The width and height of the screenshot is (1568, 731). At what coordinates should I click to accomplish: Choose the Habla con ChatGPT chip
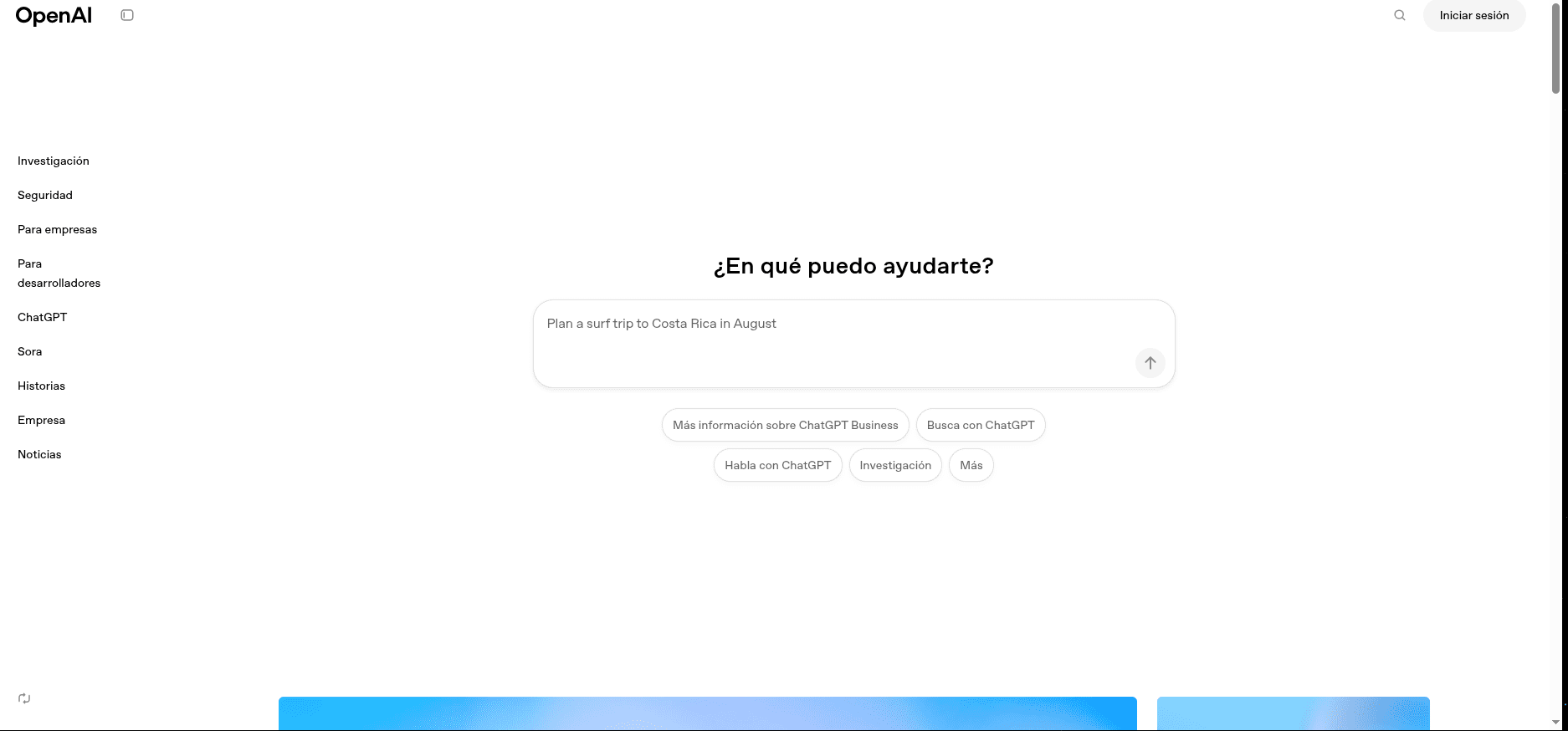(777, 465)
